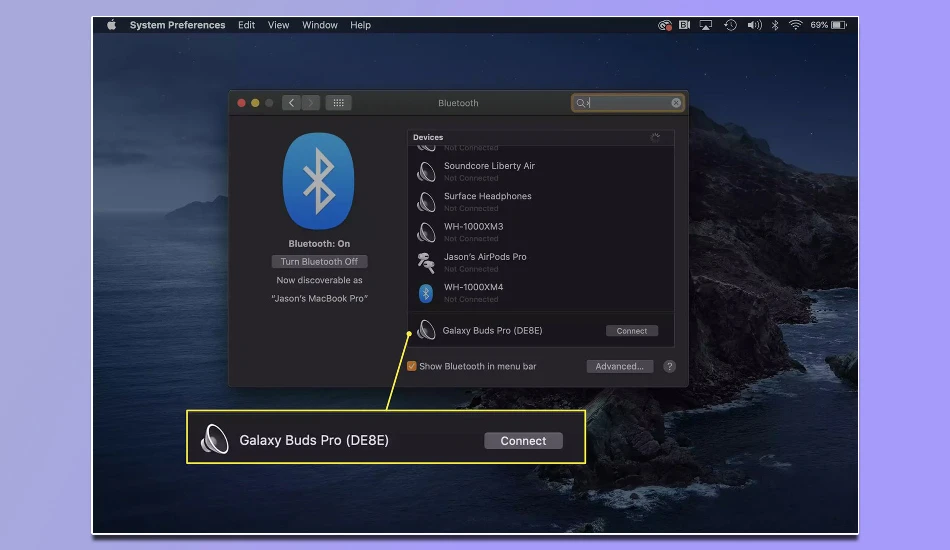Open the Window menu
Image resolution: width=950 pixels, height=550 pixels.
319,25
